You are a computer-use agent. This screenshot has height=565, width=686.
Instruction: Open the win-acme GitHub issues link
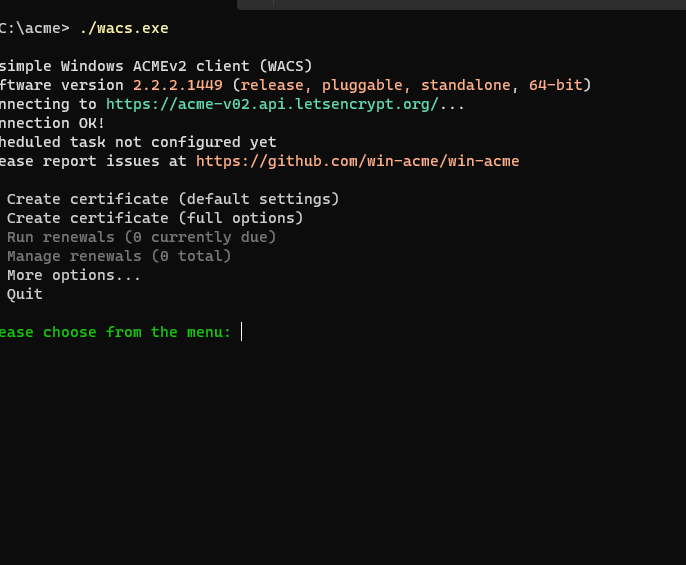[x=357, y=161]
